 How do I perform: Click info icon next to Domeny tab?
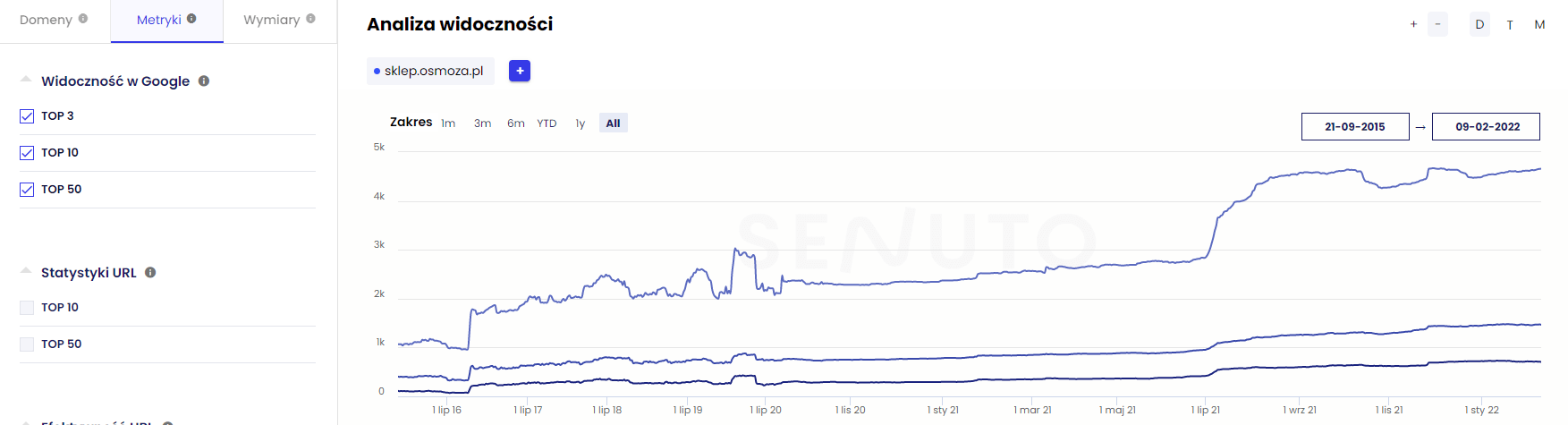click(x=83, y=19)
